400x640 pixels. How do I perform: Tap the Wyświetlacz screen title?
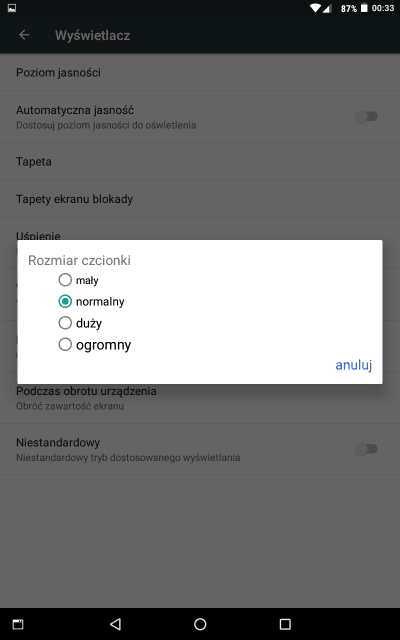[x=93, y=36]
